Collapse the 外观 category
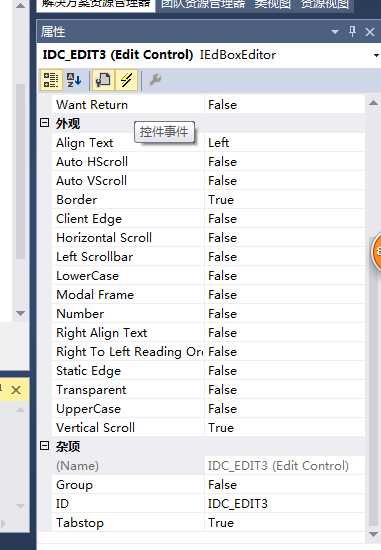381x550 pixels. [44, 123]
